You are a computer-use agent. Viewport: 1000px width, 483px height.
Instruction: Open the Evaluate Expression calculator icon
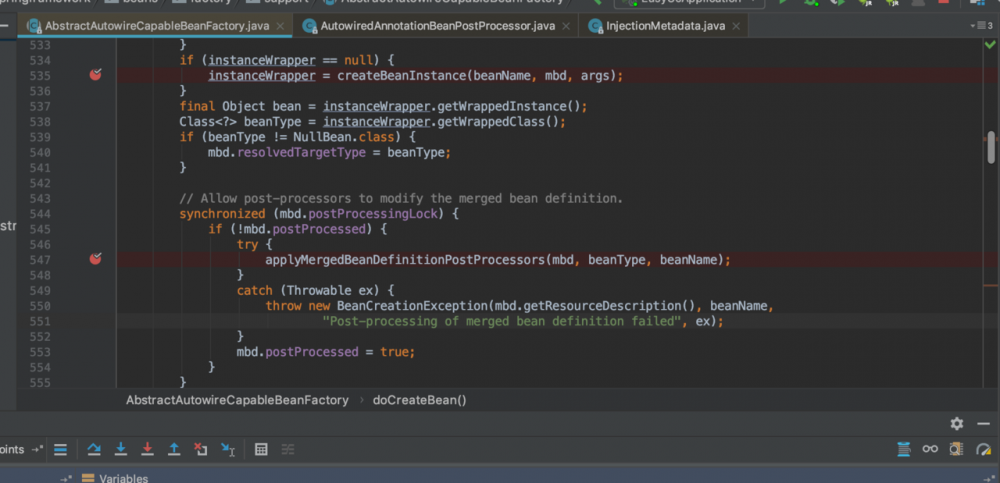(261, 450)
